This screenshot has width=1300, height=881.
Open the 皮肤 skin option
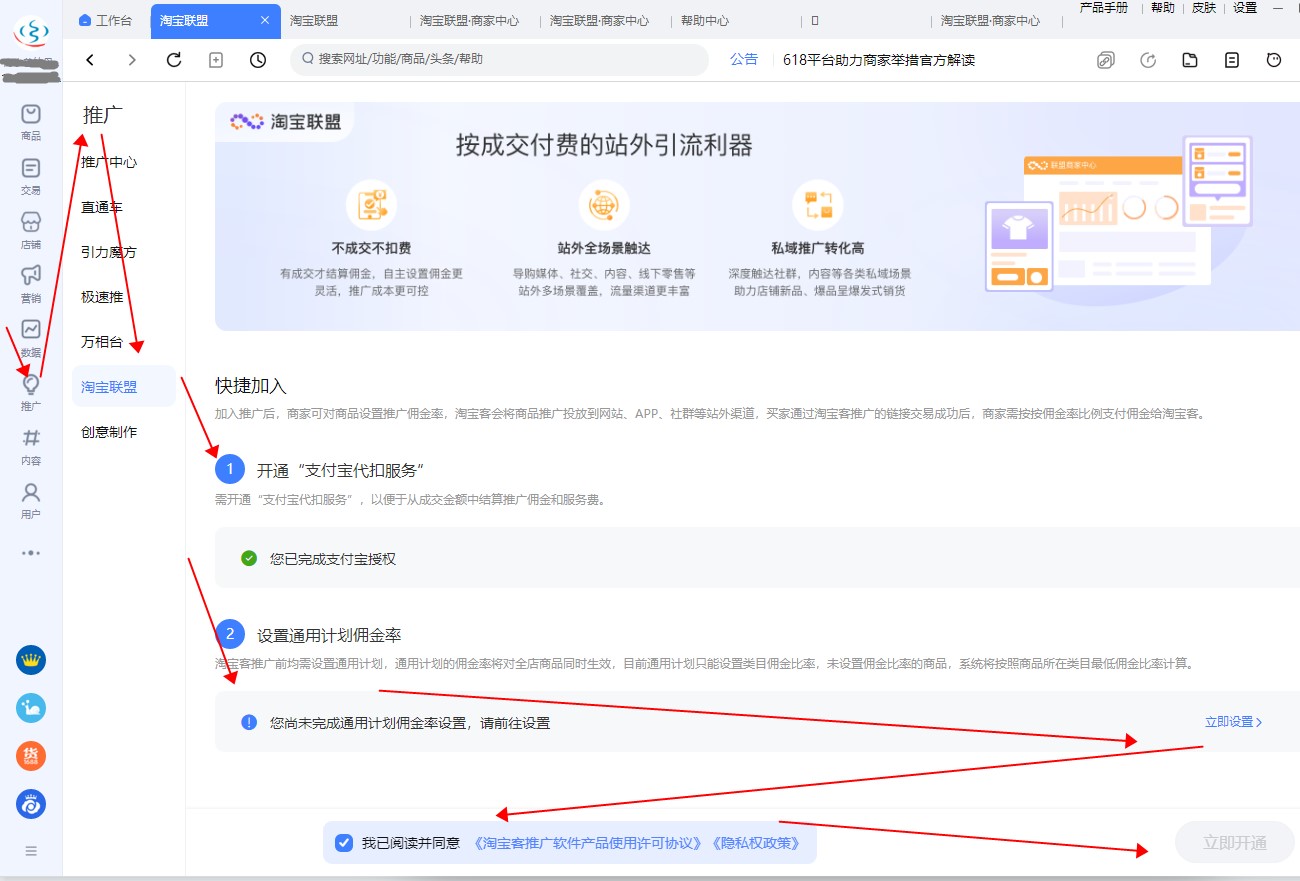[1204, 7]
